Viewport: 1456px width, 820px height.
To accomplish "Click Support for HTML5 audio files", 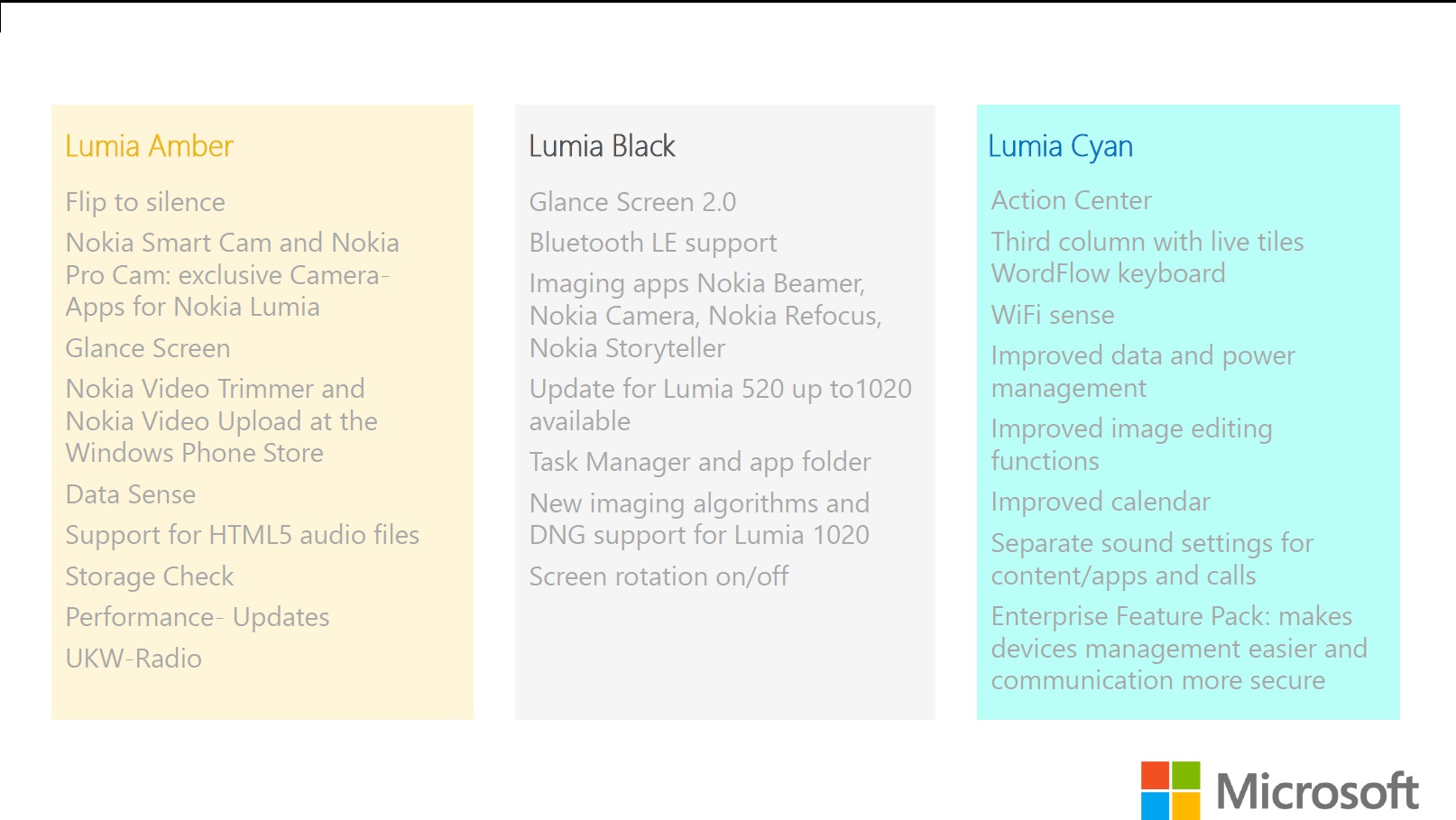I will pos(243,535).
